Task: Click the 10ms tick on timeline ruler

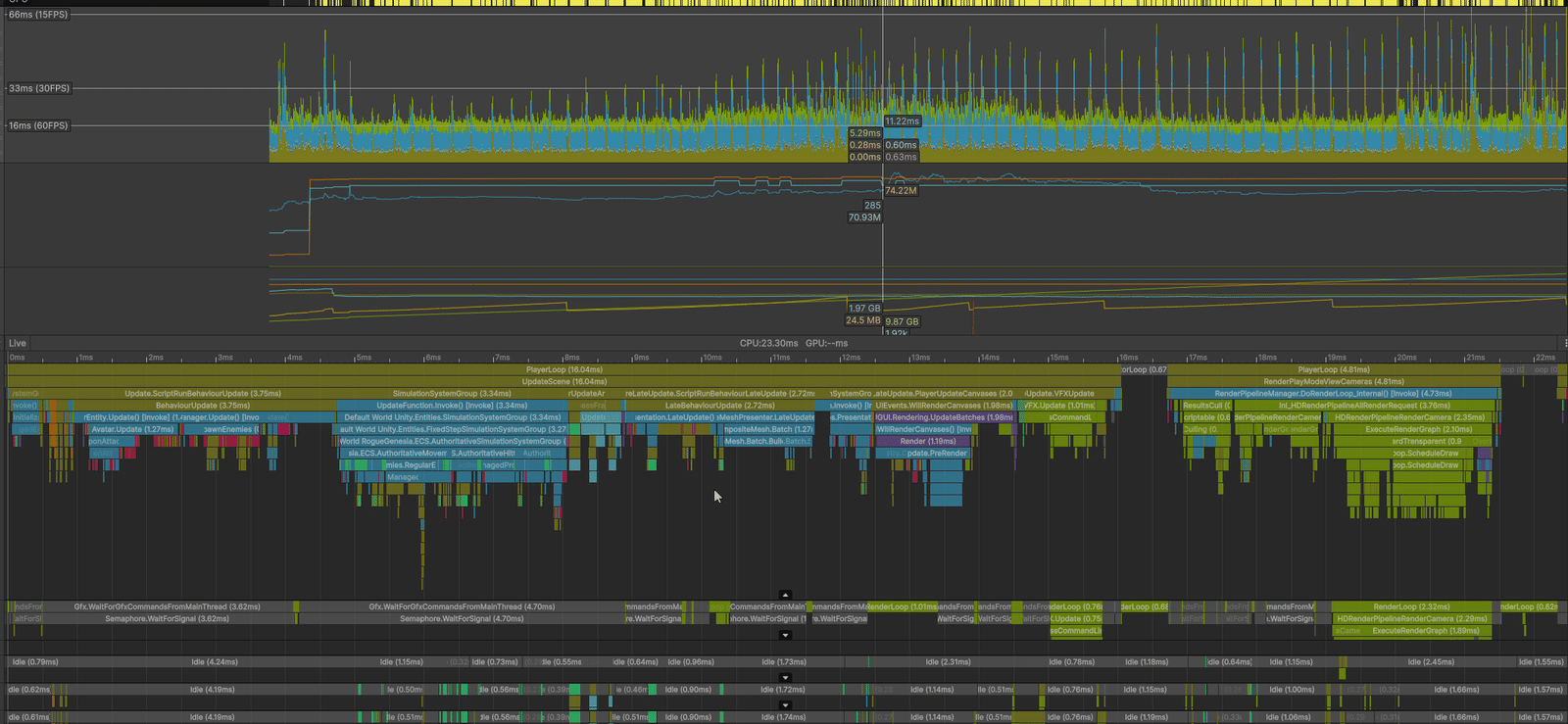Action: tap(711, 358)
